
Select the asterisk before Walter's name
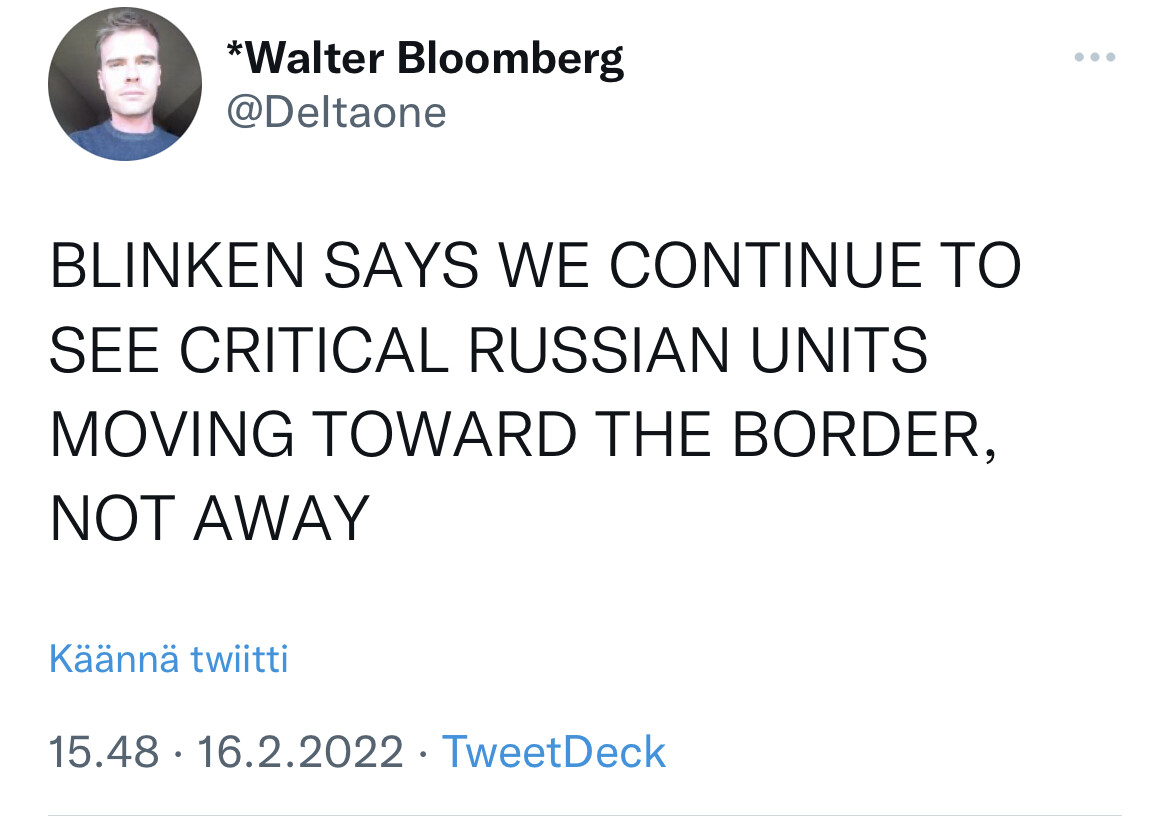[x=234, y=50]
